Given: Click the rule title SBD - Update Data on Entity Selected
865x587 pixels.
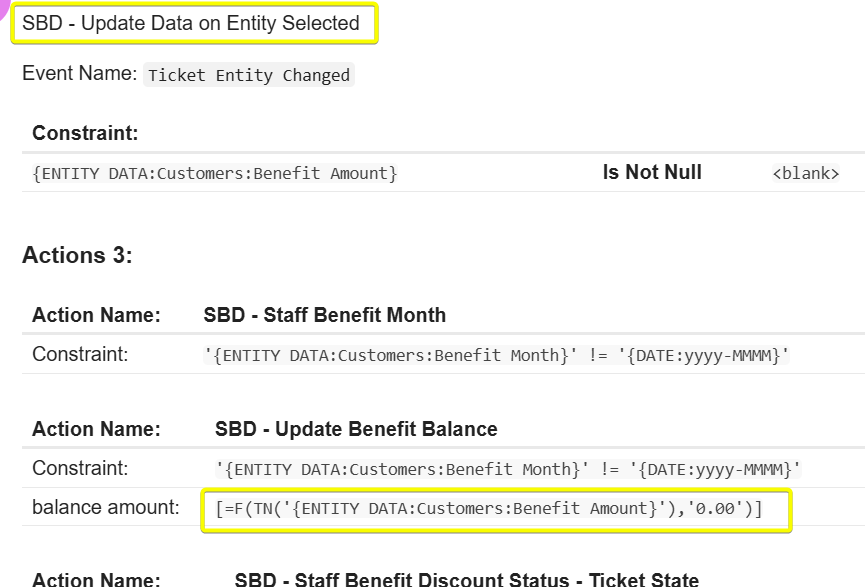Looking at the screenshot, I should point(191,24).
